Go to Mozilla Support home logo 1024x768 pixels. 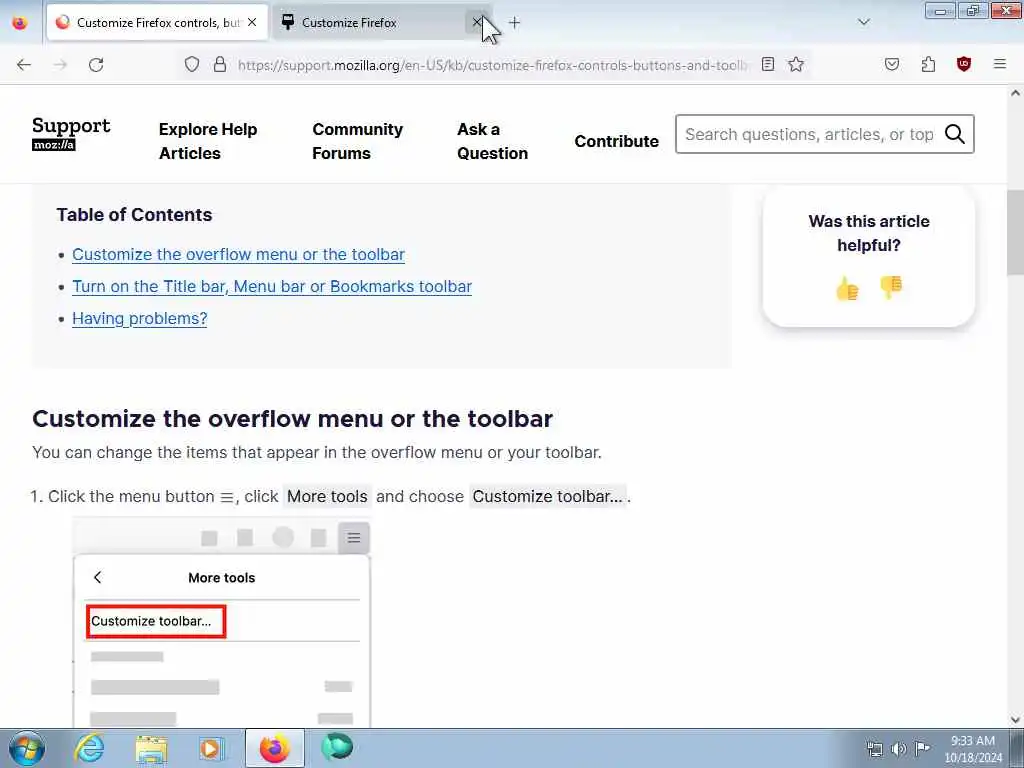coord(71,133)
